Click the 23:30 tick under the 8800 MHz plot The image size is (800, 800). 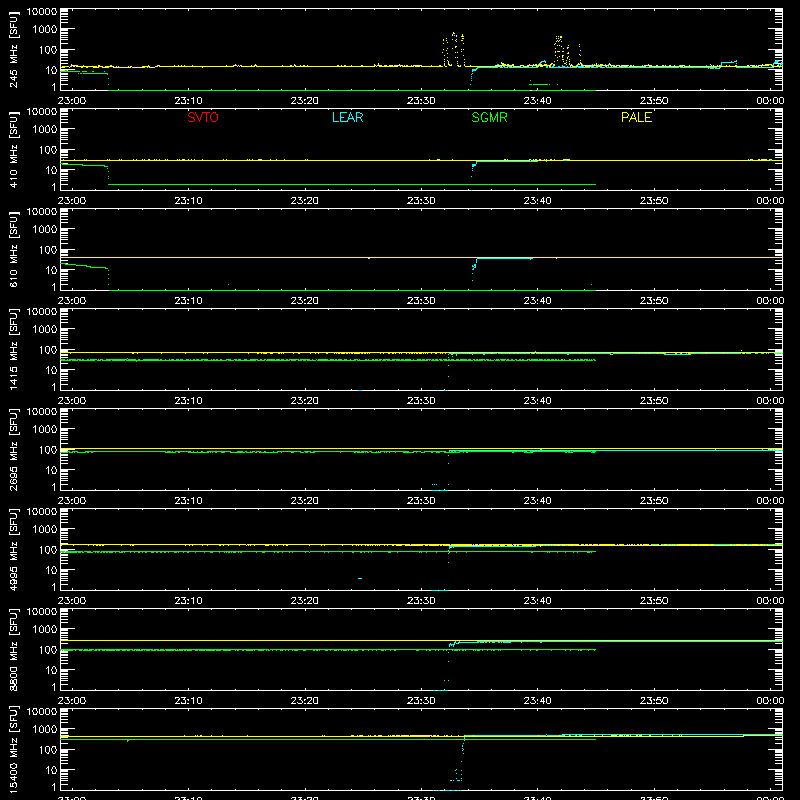tap(421, 701)
